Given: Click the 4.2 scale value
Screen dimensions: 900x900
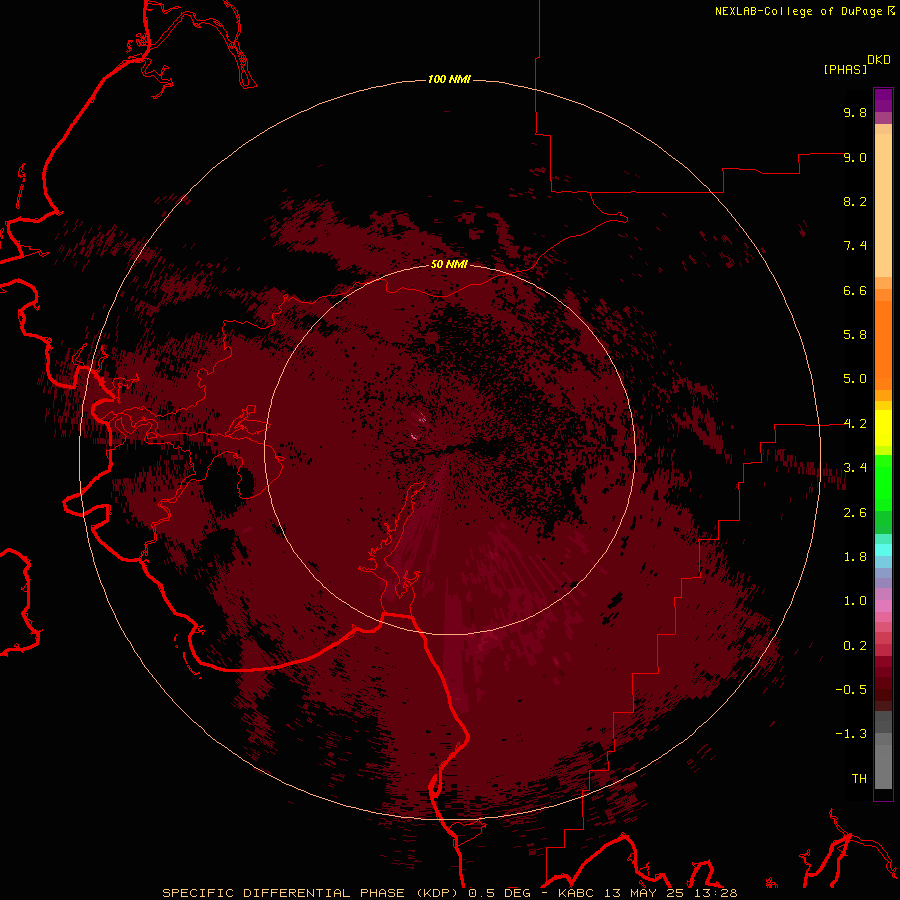Looking at the screenshot, I should point(855,424).
